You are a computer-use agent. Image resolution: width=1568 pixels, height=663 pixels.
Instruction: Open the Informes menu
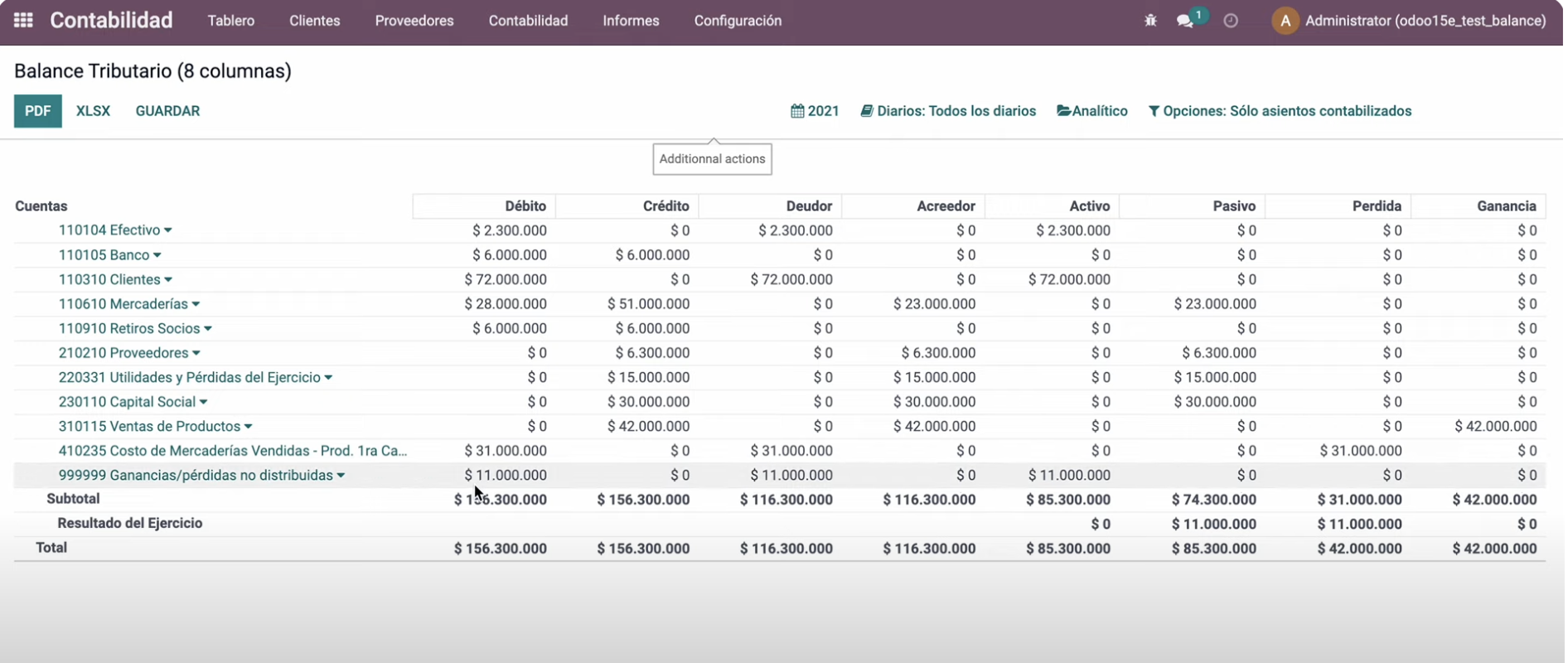(x=631, y=21)
